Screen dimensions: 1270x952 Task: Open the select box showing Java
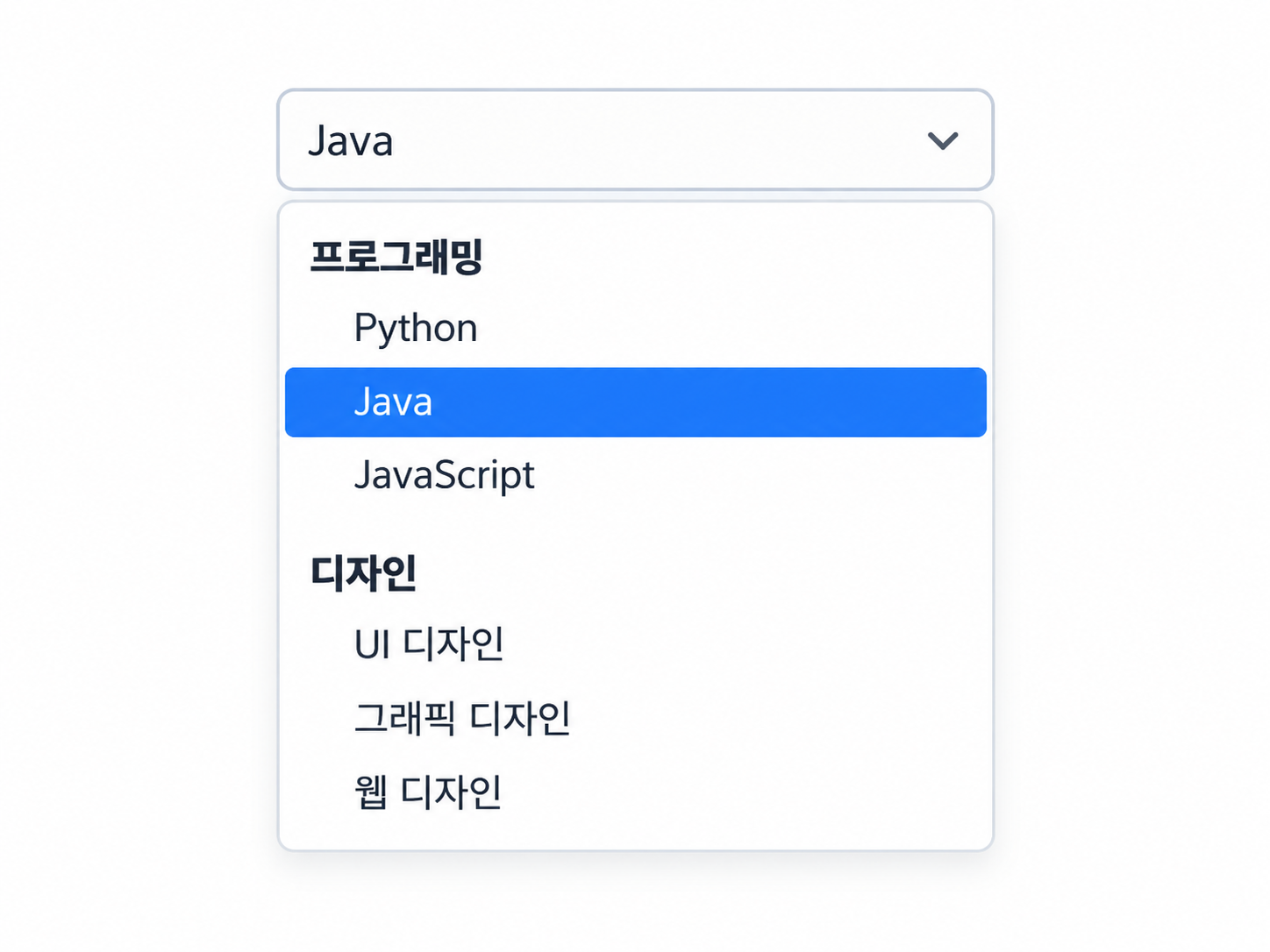(636, 139)
